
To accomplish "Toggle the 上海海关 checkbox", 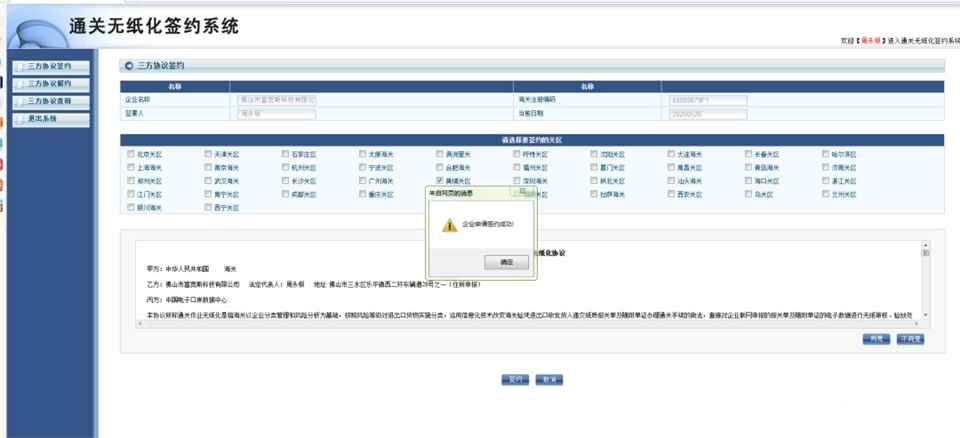I will click(x=131, y=168).
